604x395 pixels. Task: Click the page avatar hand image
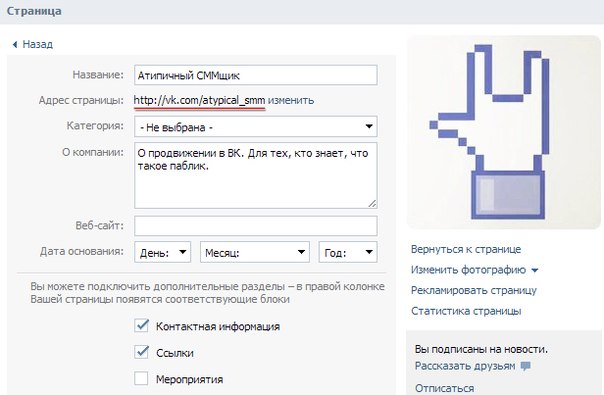[503, 132]
